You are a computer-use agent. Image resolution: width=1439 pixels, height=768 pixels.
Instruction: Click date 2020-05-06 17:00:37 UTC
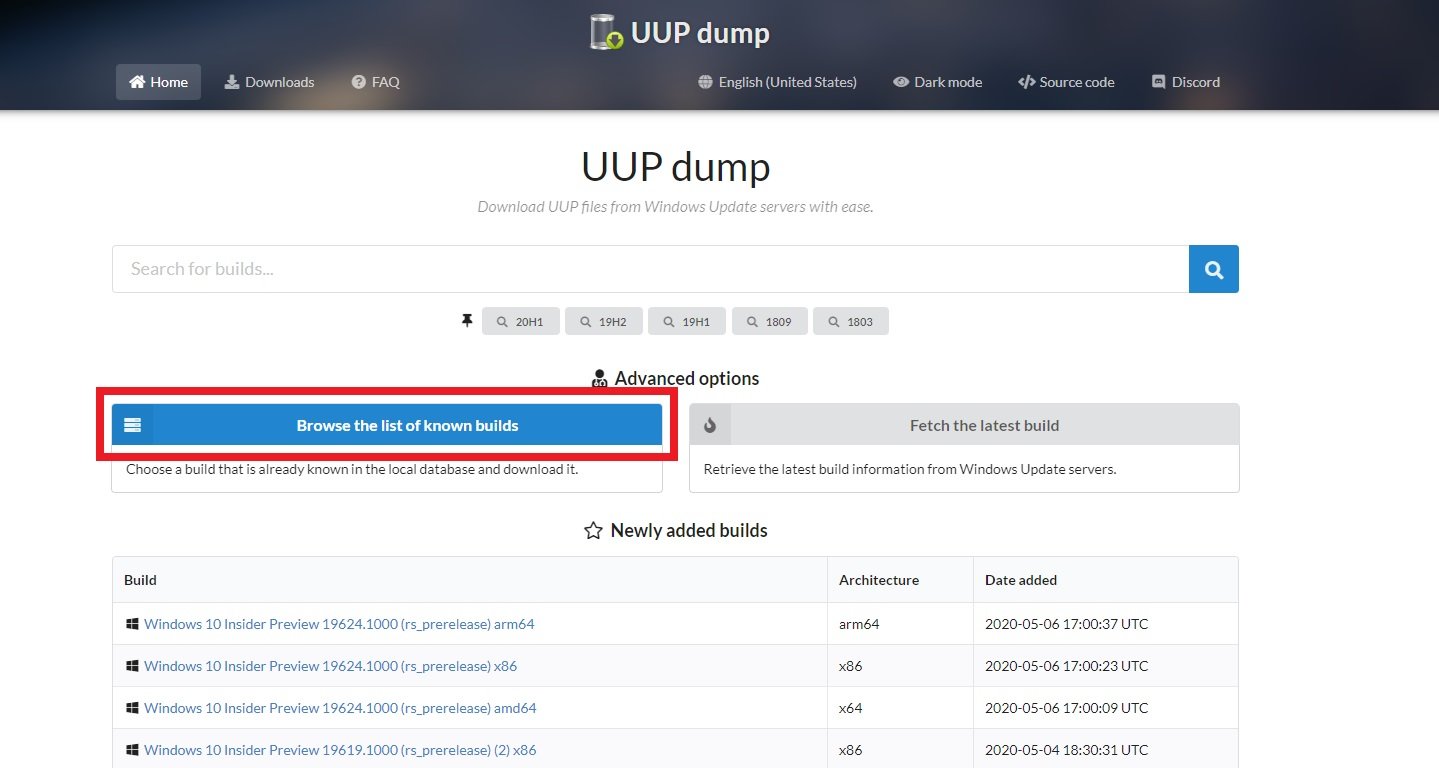(1067, 624)
